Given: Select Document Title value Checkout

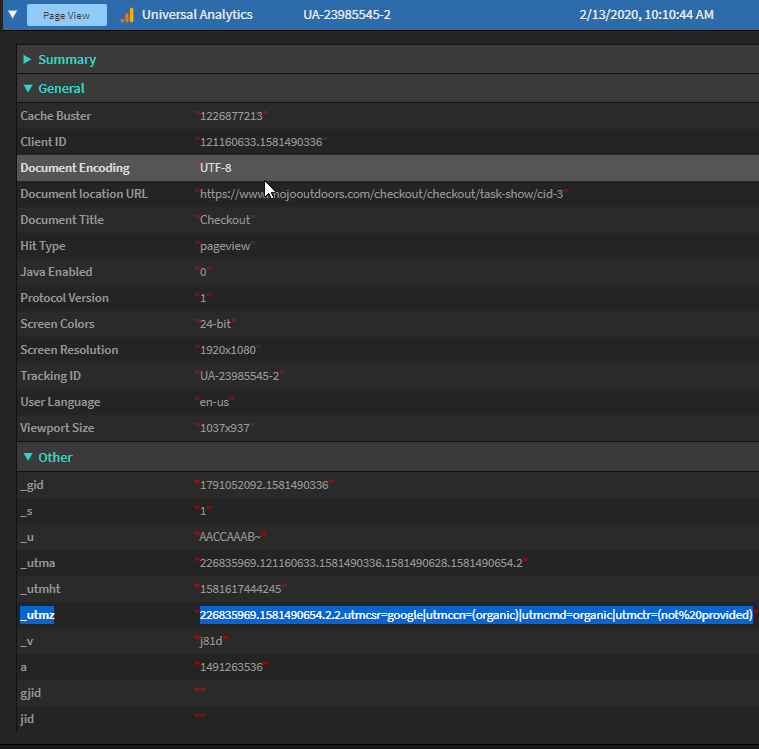Looking at the screenshot, I should 225,220.
